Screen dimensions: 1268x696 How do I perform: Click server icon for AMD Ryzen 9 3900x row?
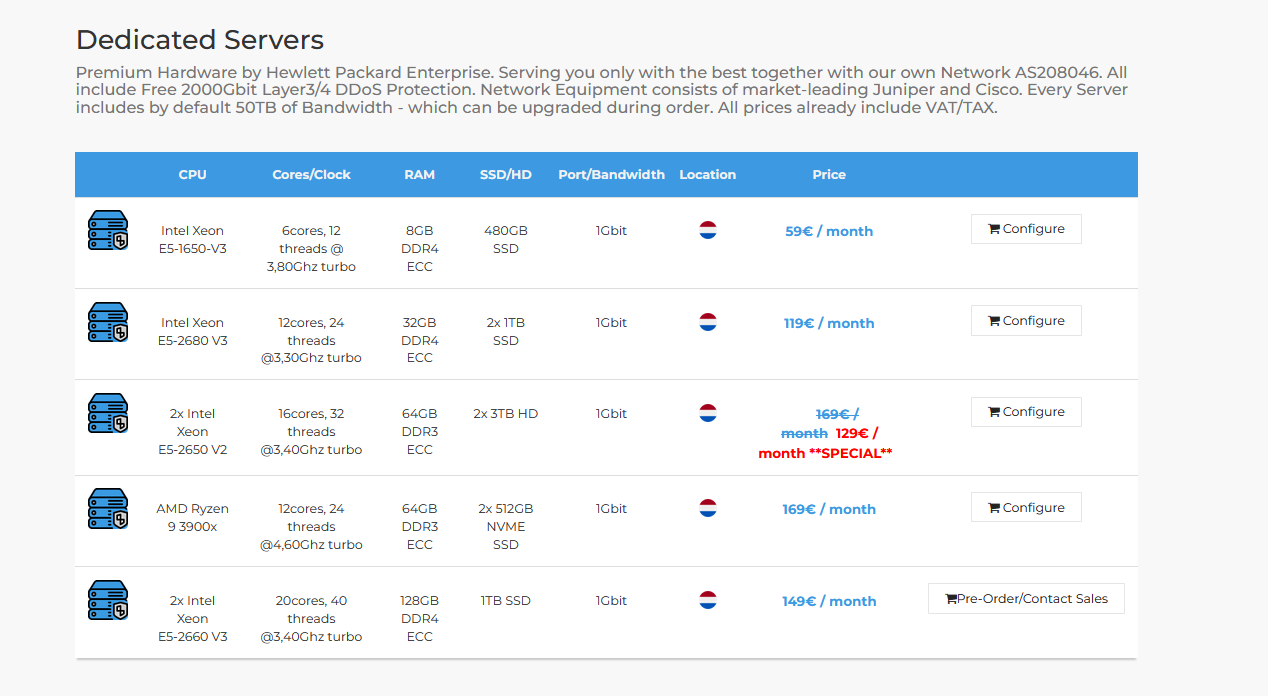107,508
